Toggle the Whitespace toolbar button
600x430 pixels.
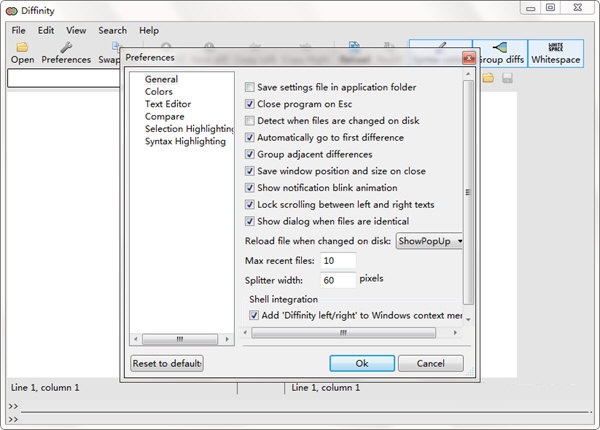tap(556, 53)
